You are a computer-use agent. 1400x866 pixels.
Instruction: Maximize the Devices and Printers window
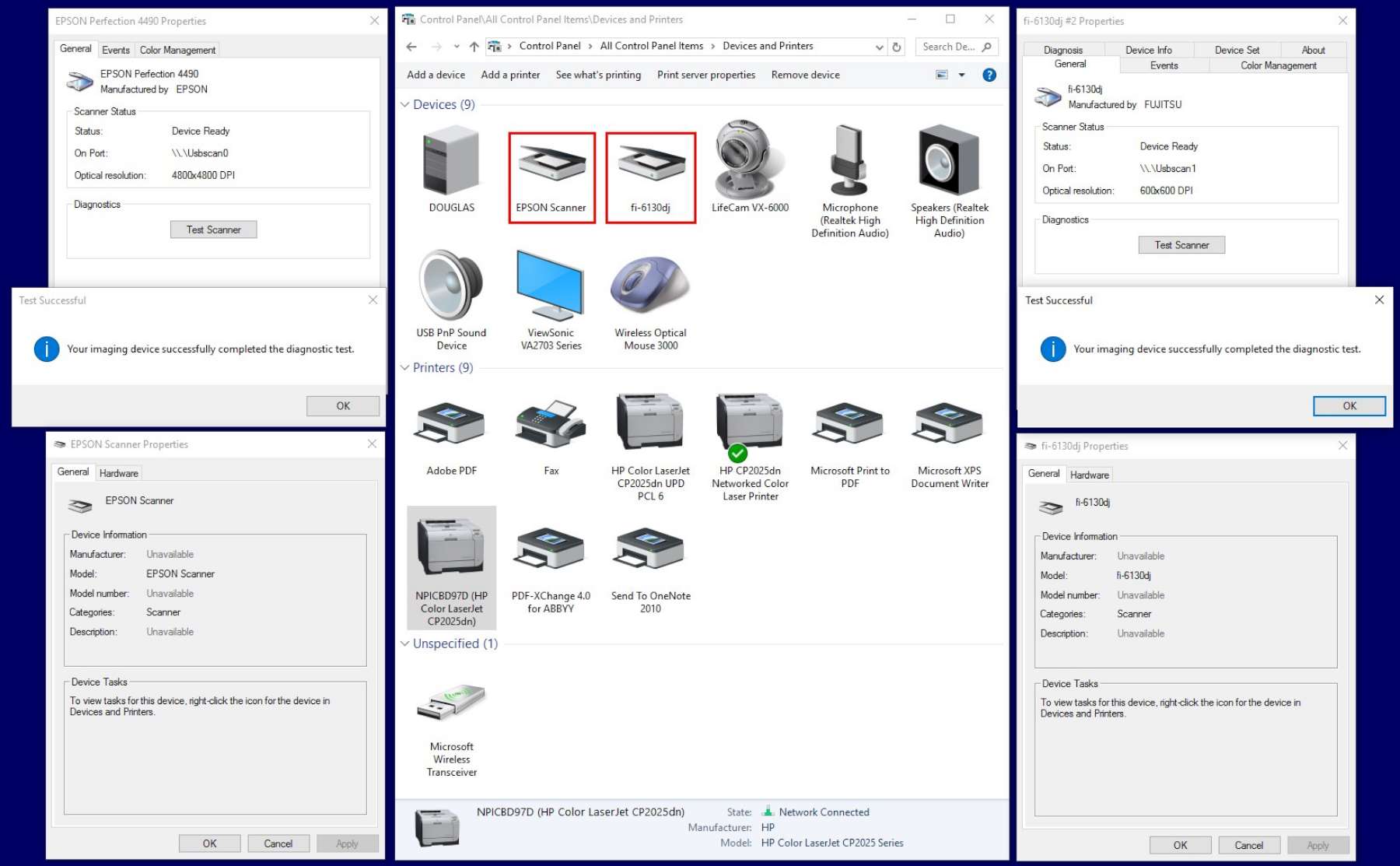point(950,19)
